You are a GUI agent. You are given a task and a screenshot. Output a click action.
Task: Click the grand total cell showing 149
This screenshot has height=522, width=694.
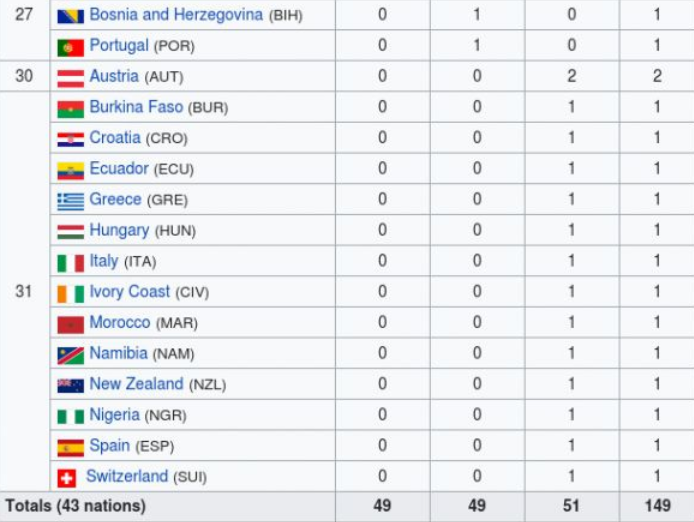coord(657,506)
